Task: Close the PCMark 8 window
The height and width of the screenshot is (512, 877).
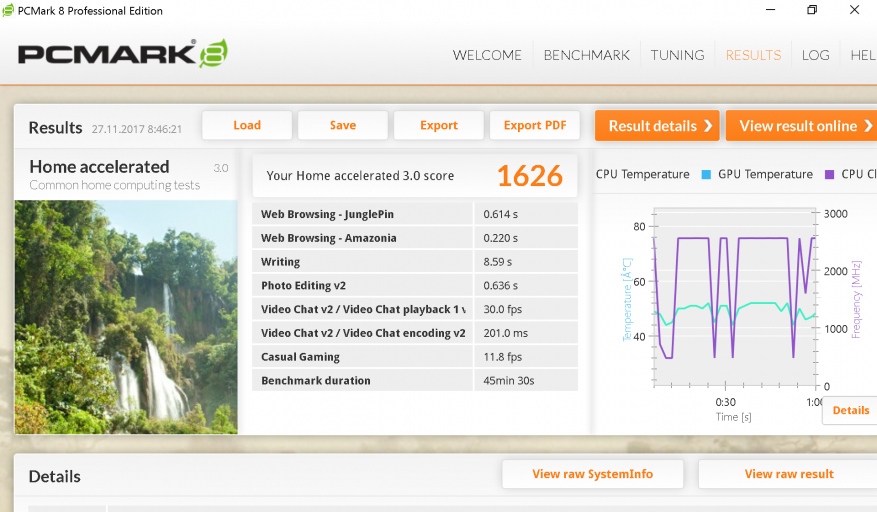Action: (x=854, y=10)
